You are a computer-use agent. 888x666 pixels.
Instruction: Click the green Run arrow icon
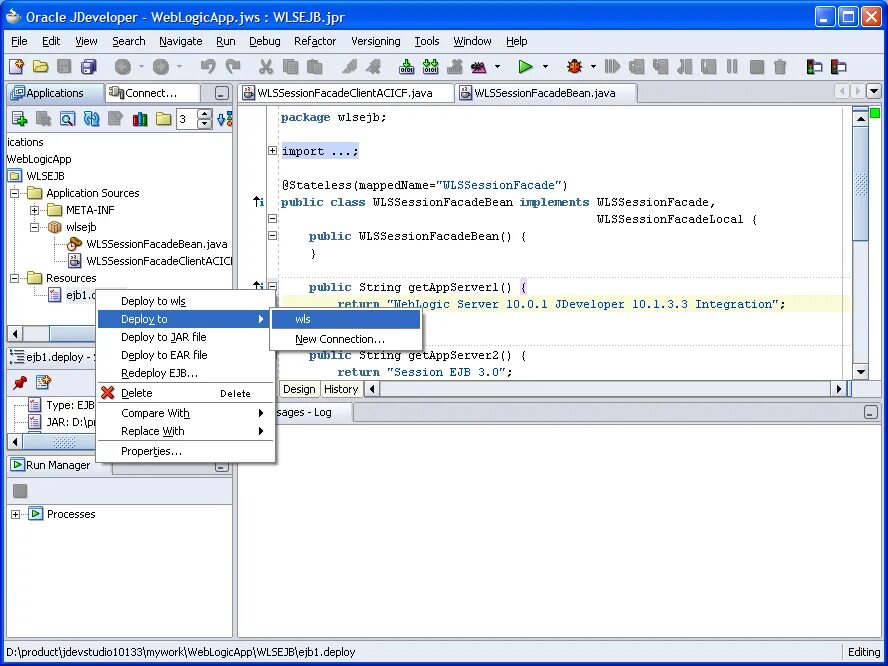(x=525, y=67)
